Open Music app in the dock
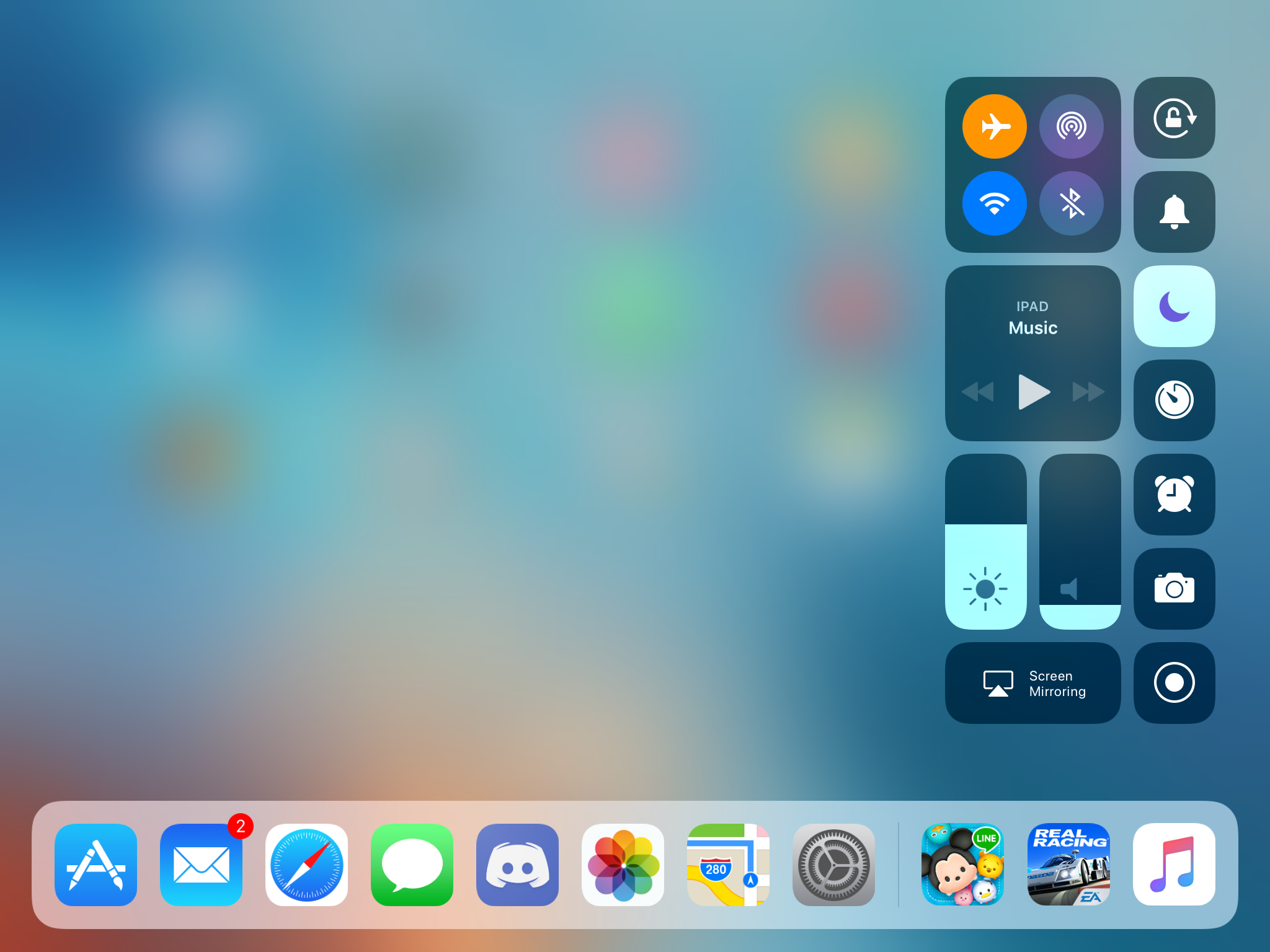This screenshot has width=1270, height=952. (1173, 865)
